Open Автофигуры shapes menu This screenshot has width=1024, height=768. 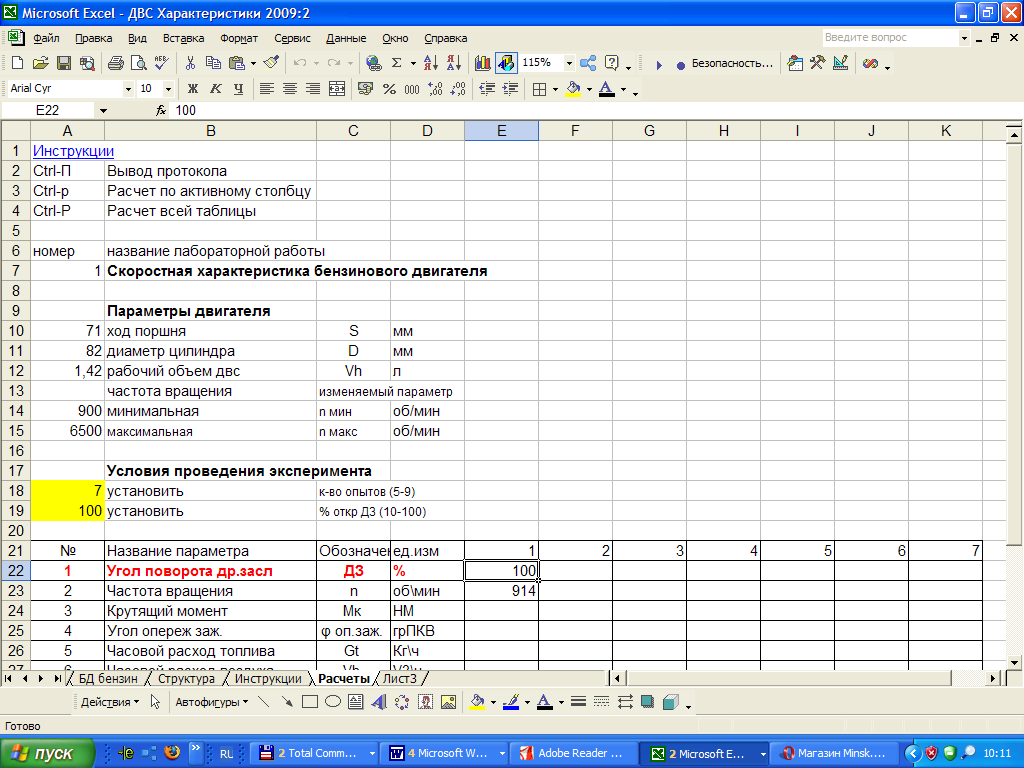(212, 702)
